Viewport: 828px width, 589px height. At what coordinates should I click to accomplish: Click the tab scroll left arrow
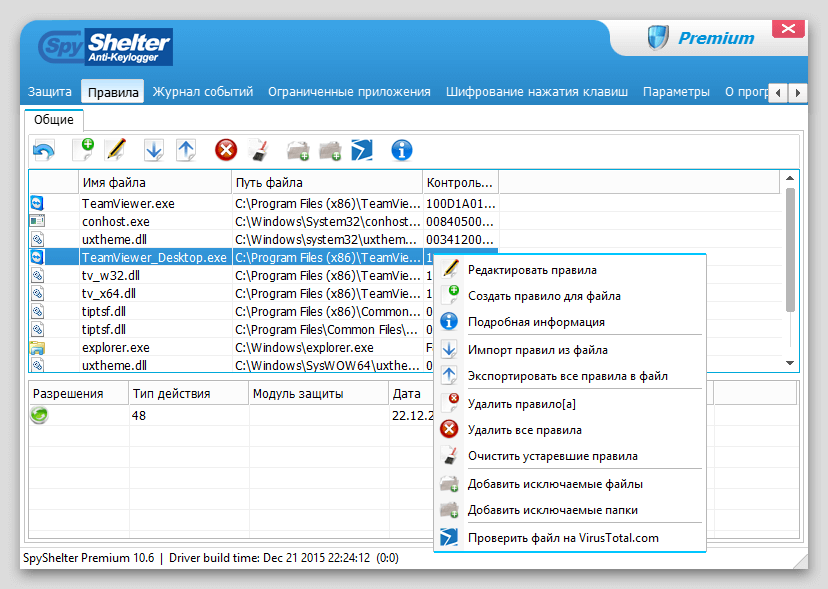778,93
